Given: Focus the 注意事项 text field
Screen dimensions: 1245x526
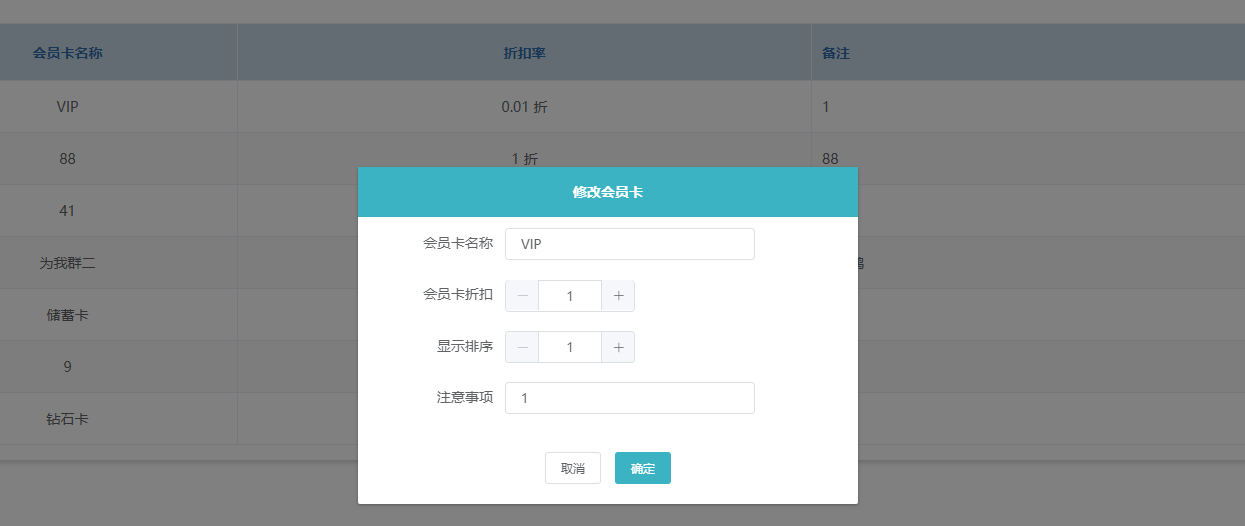Looking at the screenshot, I should coord(629,398).
